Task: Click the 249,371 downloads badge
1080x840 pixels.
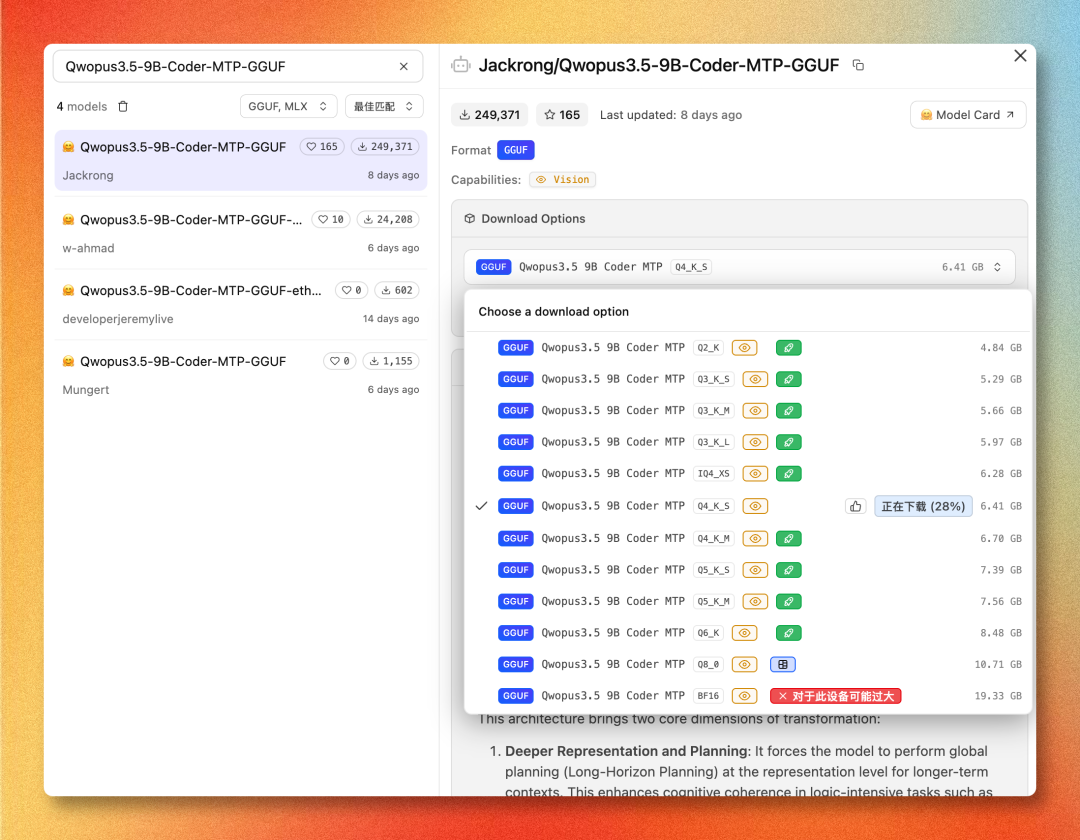Action: point(489,115)
